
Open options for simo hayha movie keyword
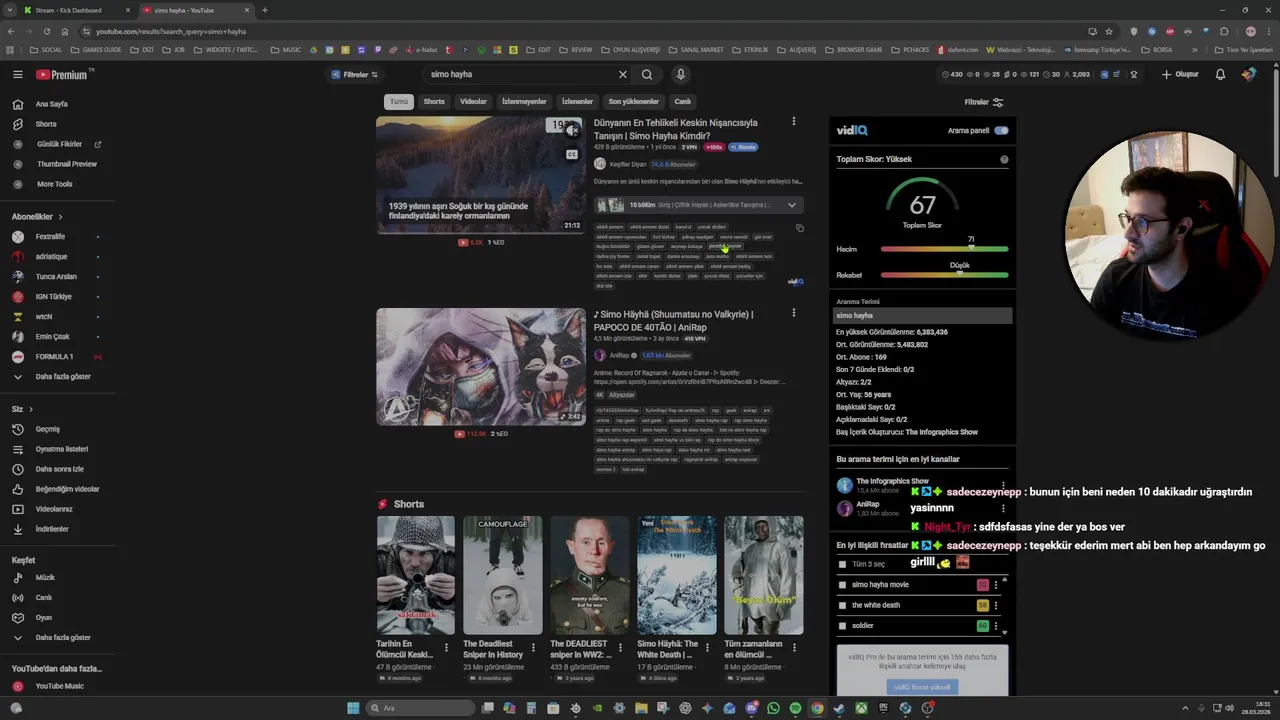click(x=995, y=585)
